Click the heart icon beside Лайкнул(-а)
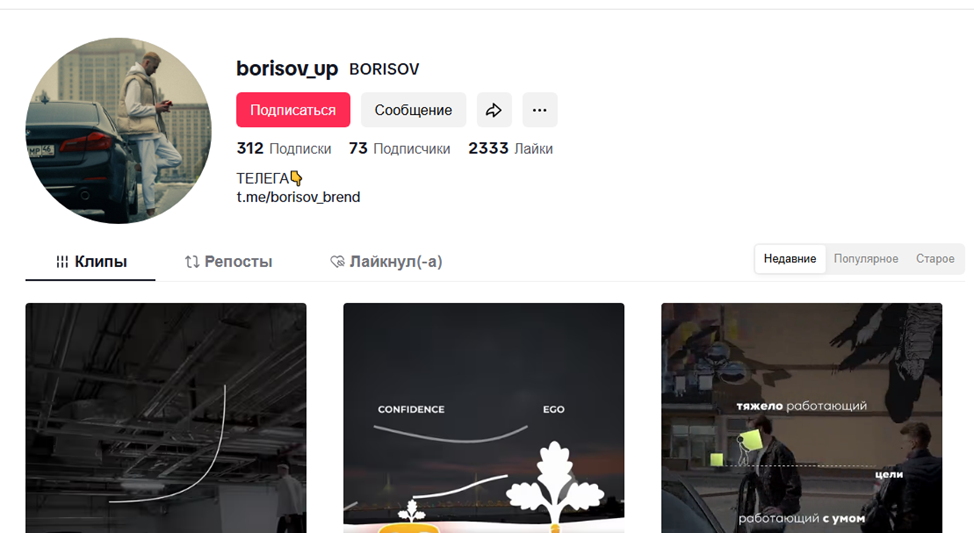Screen dimensions: 974x533 tap(337, 262)
